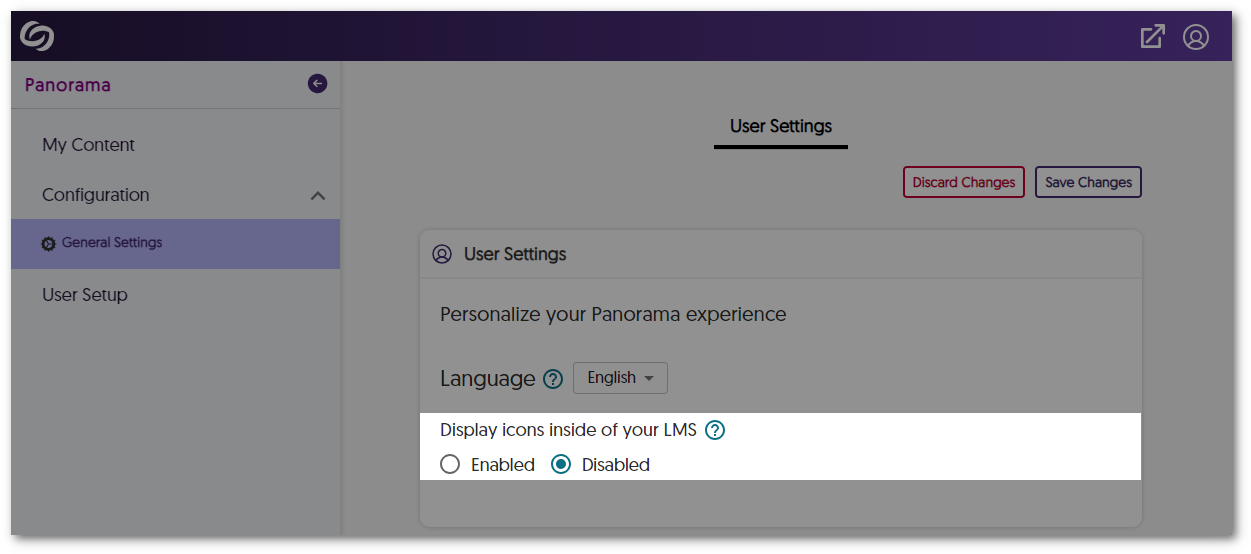Click the Configuration sidebar label
Screen dimensions: 1251x554
pos(96,195)
